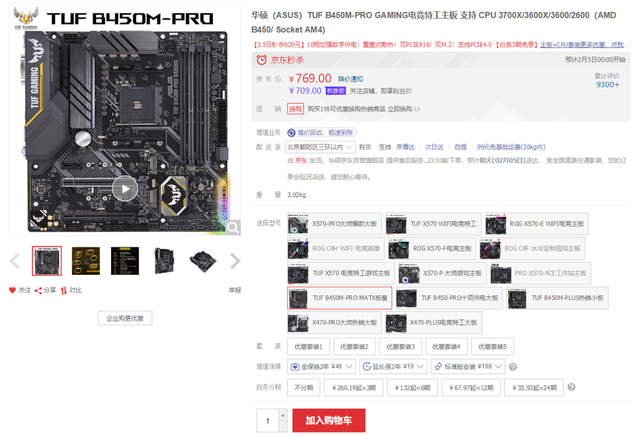Open help icon beside 标准版安装 dropdown
Viewport: 640px width, 437px height.
513,367
